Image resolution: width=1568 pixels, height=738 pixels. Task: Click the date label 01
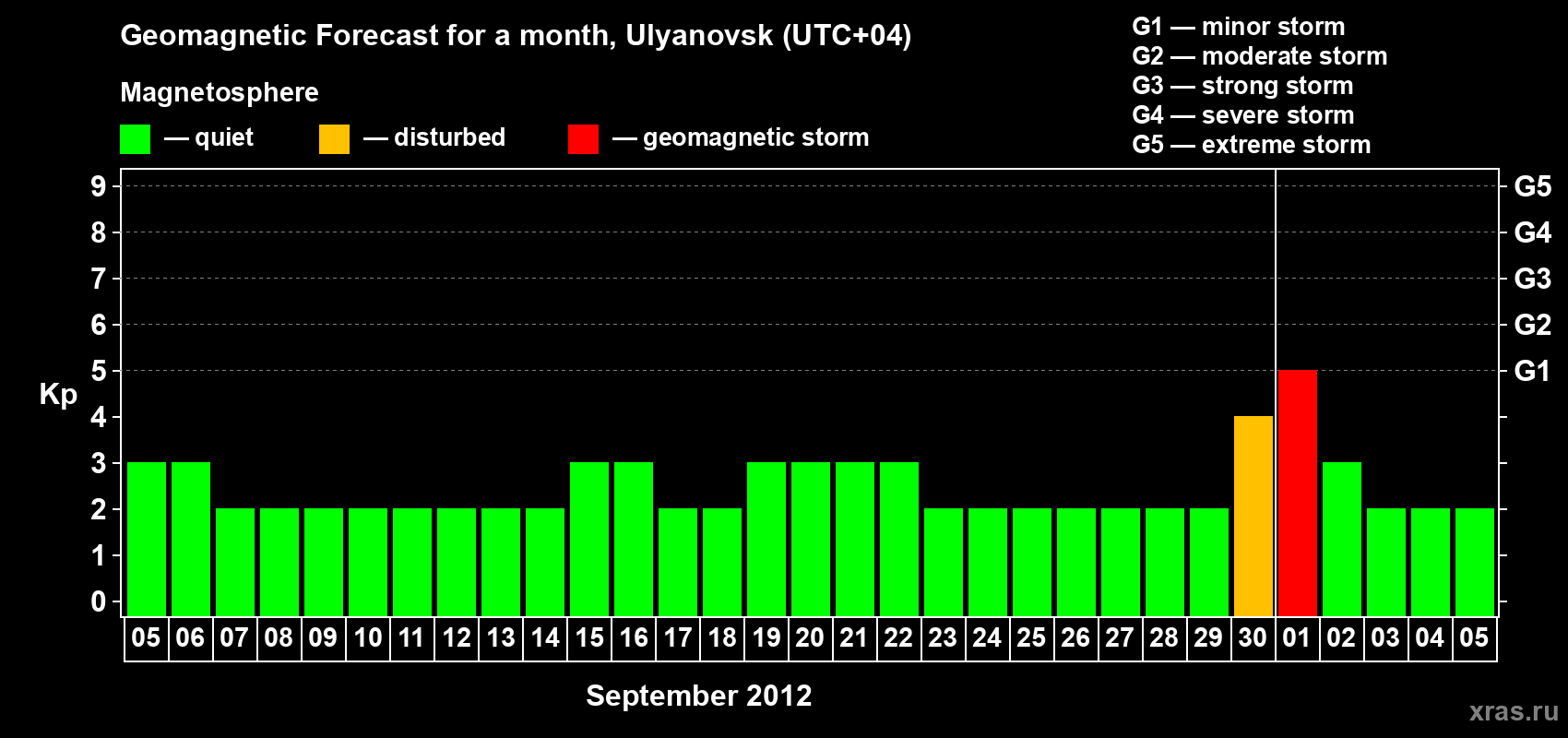click(1297, 637)
